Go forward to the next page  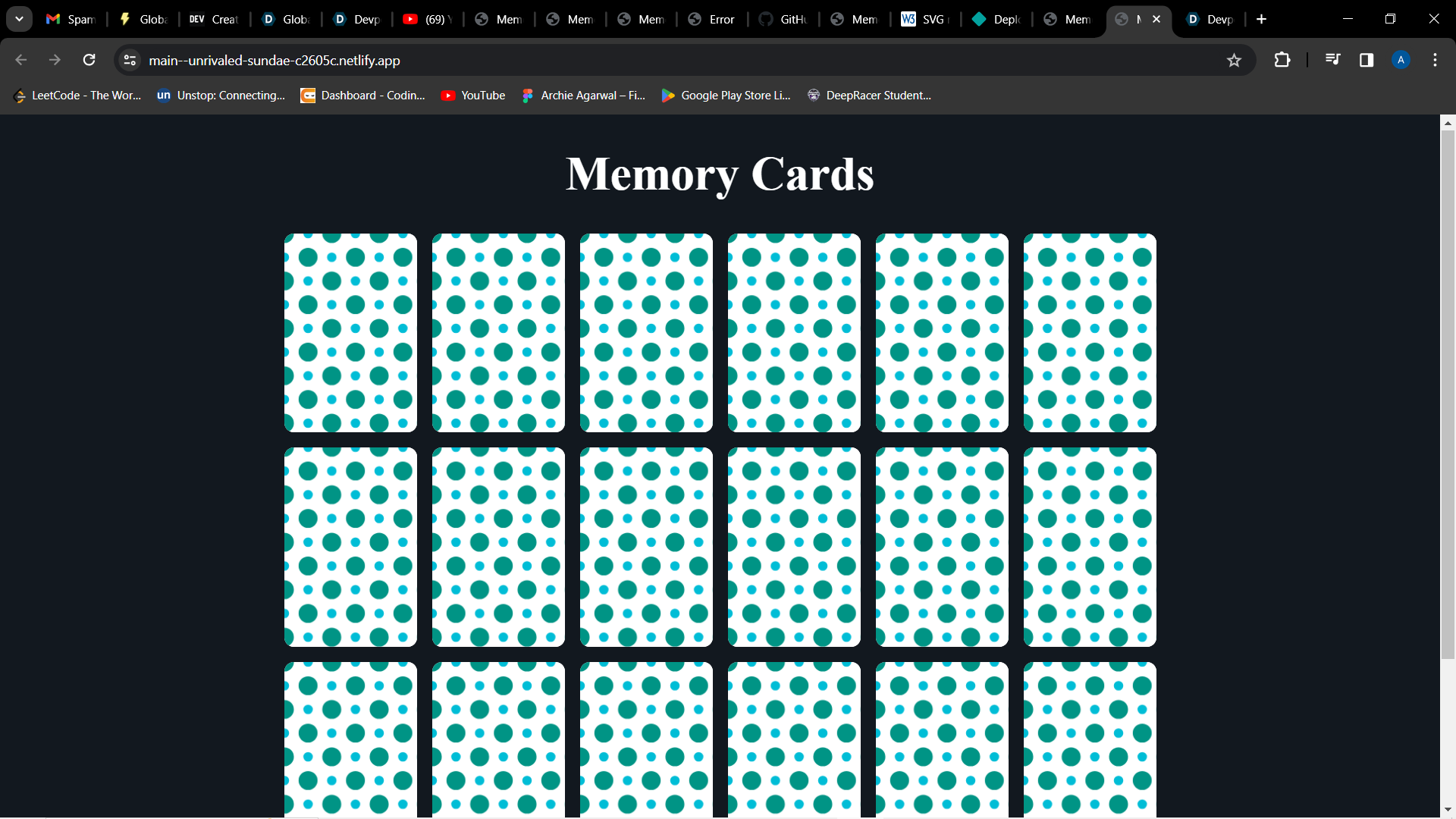pos(55,60)
